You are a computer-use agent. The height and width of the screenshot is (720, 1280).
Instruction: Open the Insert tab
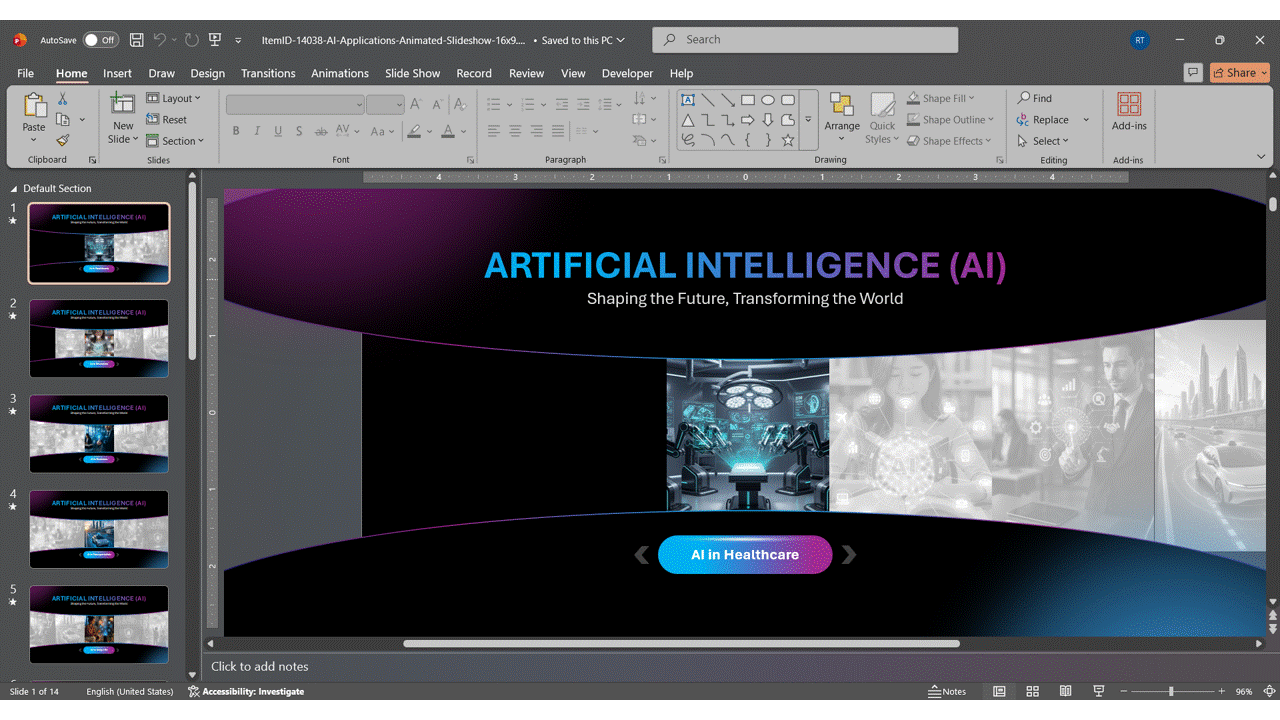coord(117,73)
